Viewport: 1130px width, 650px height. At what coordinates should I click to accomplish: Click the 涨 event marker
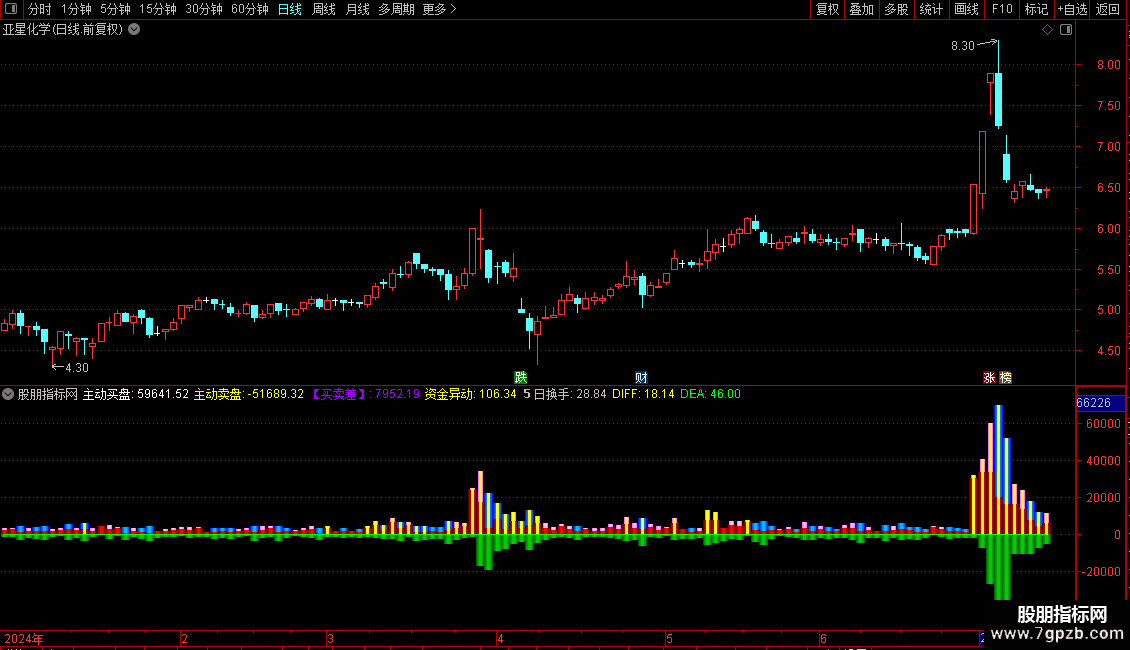989,378
